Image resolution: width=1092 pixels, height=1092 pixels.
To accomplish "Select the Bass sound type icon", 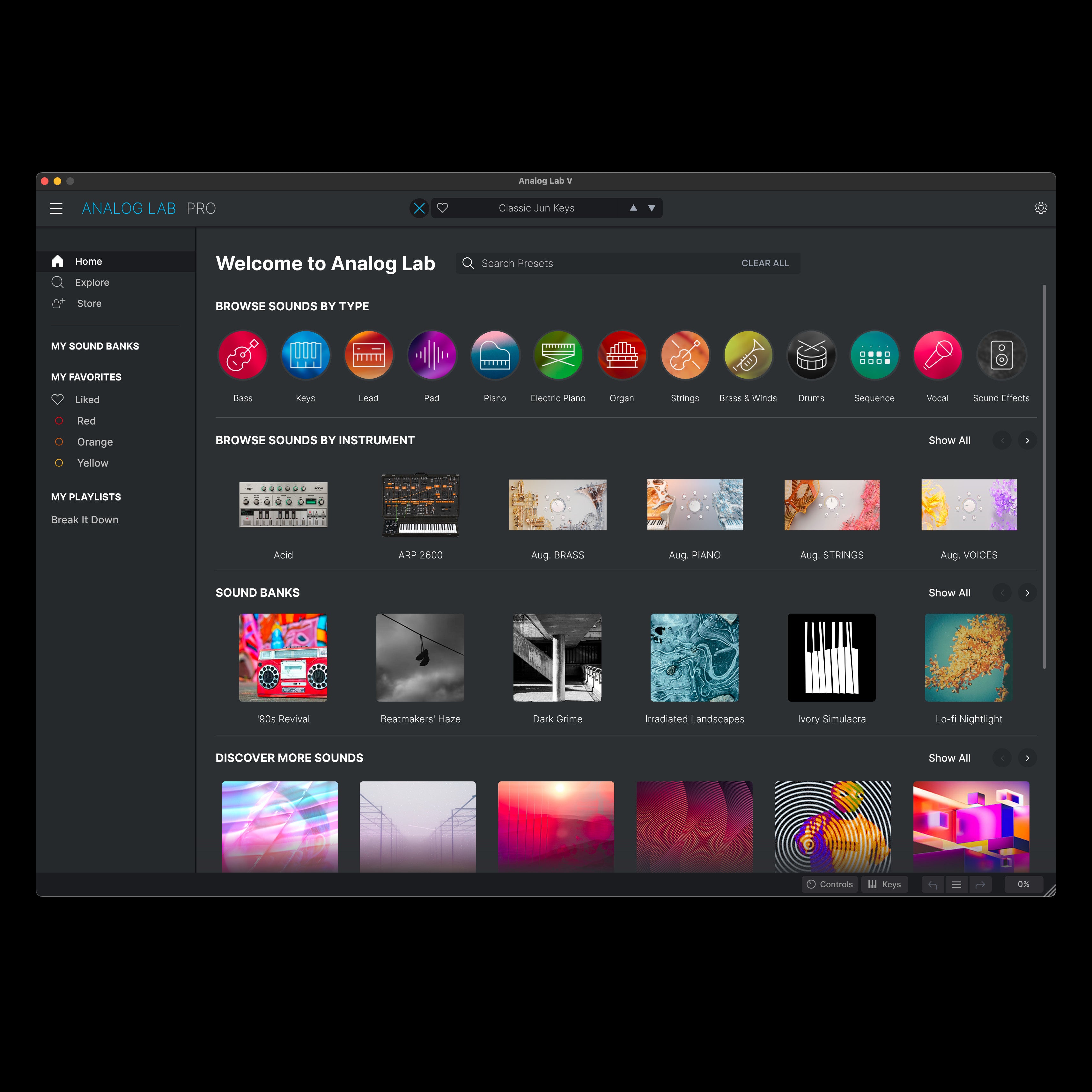I will pos(242,355).
